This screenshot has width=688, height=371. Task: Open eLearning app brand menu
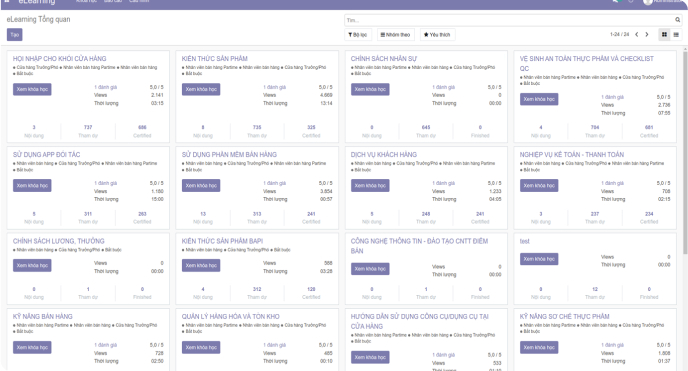[x=37, y=3]
